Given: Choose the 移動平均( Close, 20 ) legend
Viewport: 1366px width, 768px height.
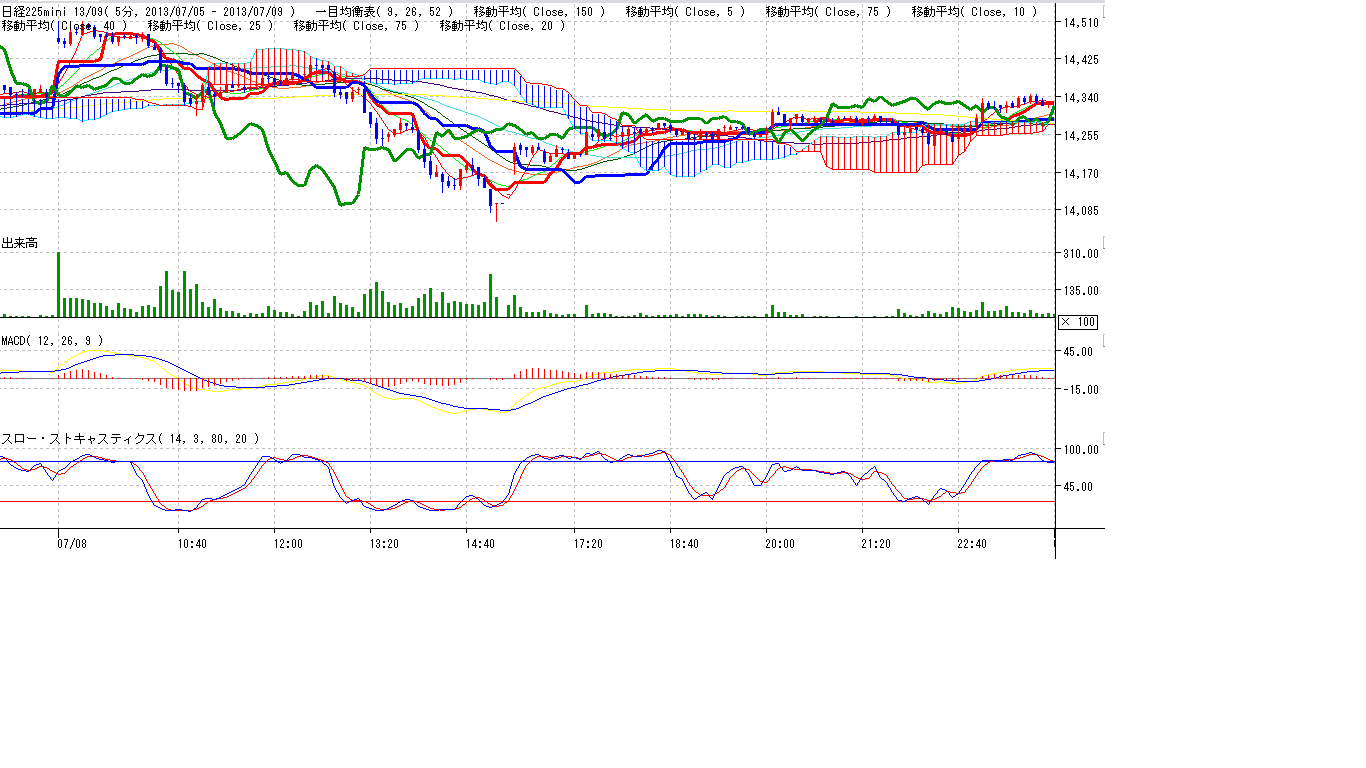Looking at the screenshot, I should 502,26.
